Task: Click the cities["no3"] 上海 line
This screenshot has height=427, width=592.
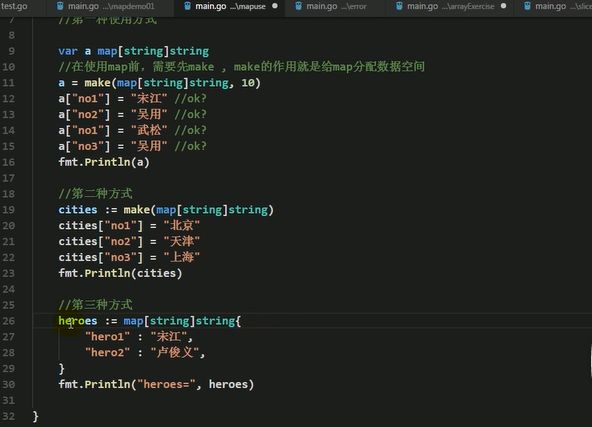Action: tap(129, 257)
